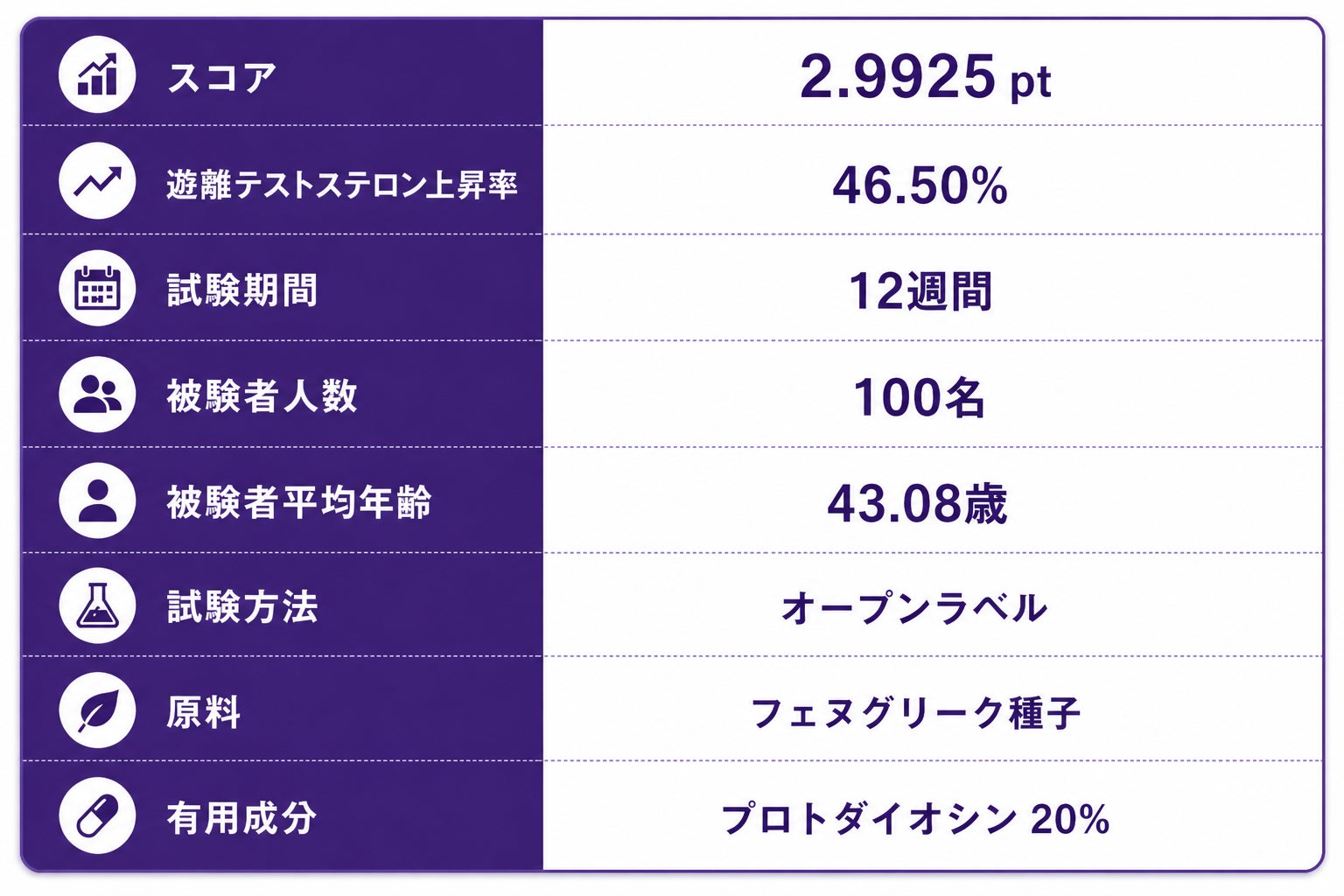
Task: Click the rising trend arrow icon
Action: click(x=97, y=181)
